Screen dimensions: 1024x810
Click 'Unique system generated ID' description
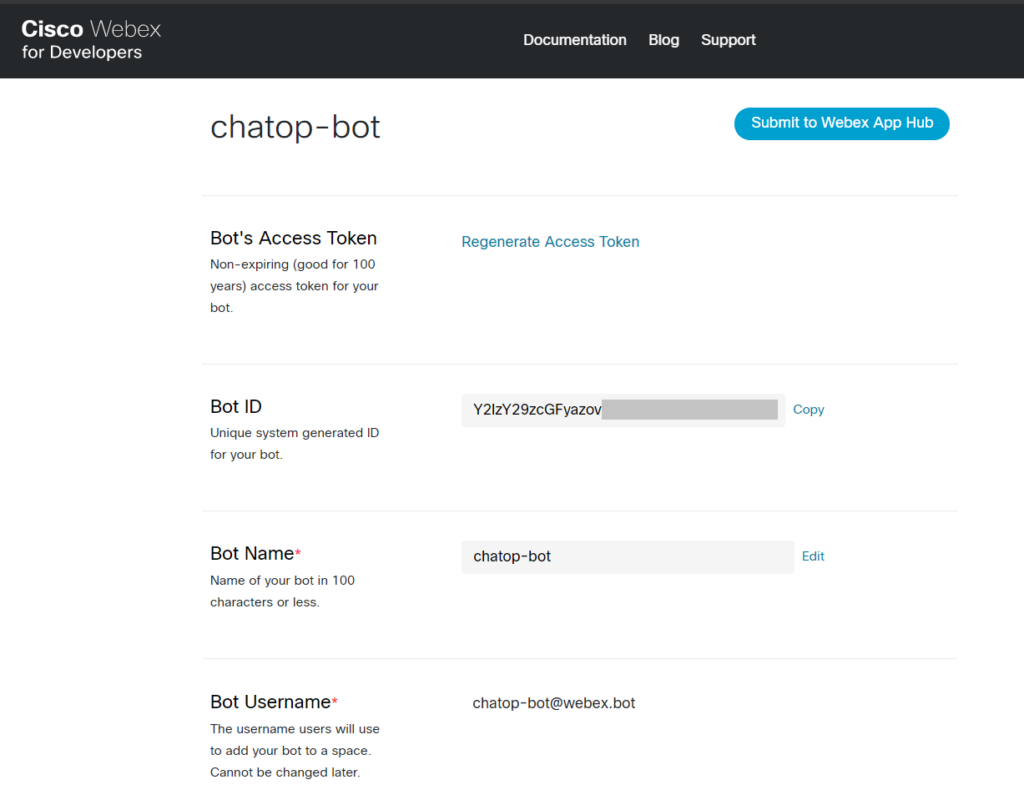[x=295, y=444]
